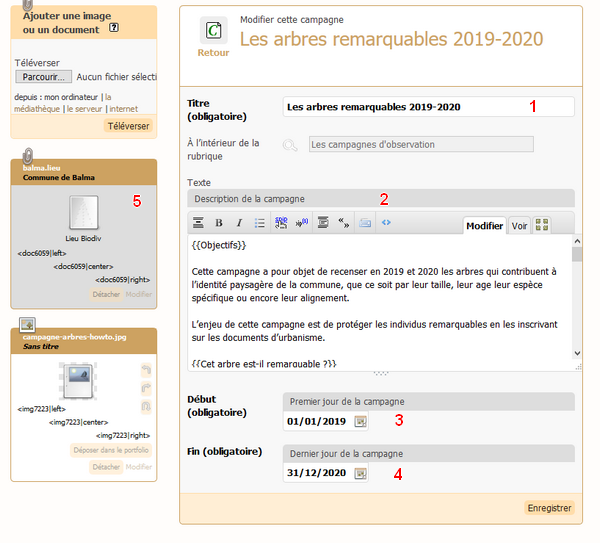Apply bold formatting in text toolbar
Viewport: 600px width, 543px height.
[219, 223]
